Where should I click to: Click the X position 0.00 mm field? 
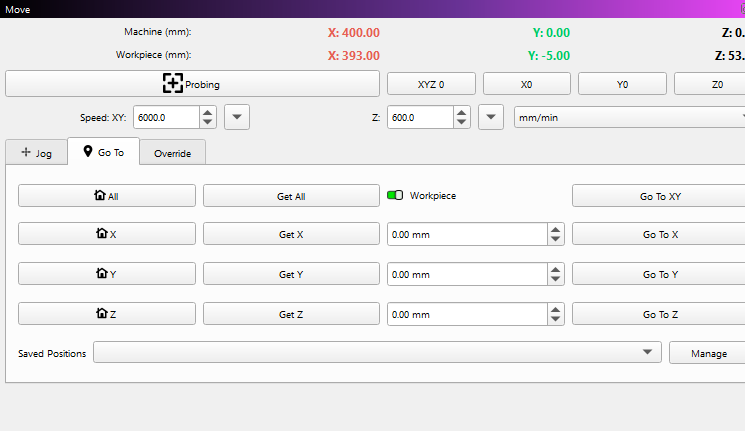click(x=465, y=234)
